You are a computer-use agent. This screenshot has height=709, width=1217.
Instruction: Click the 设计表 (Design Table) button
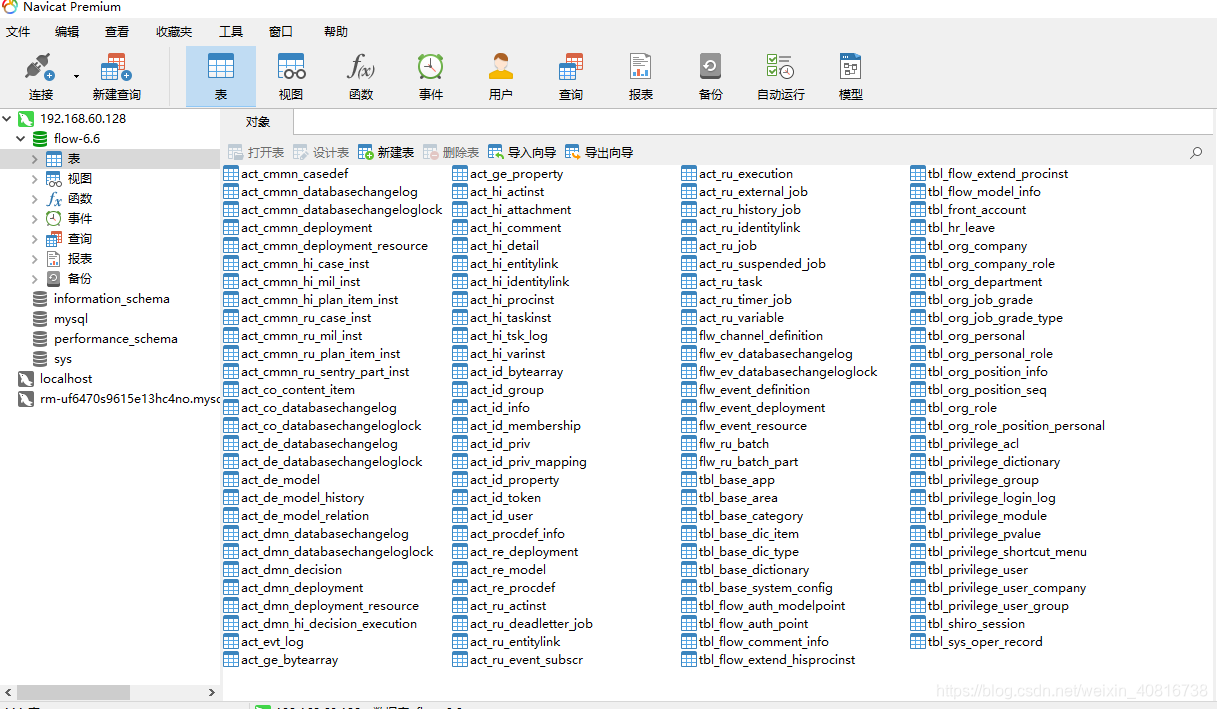click(x=321, y=153)
